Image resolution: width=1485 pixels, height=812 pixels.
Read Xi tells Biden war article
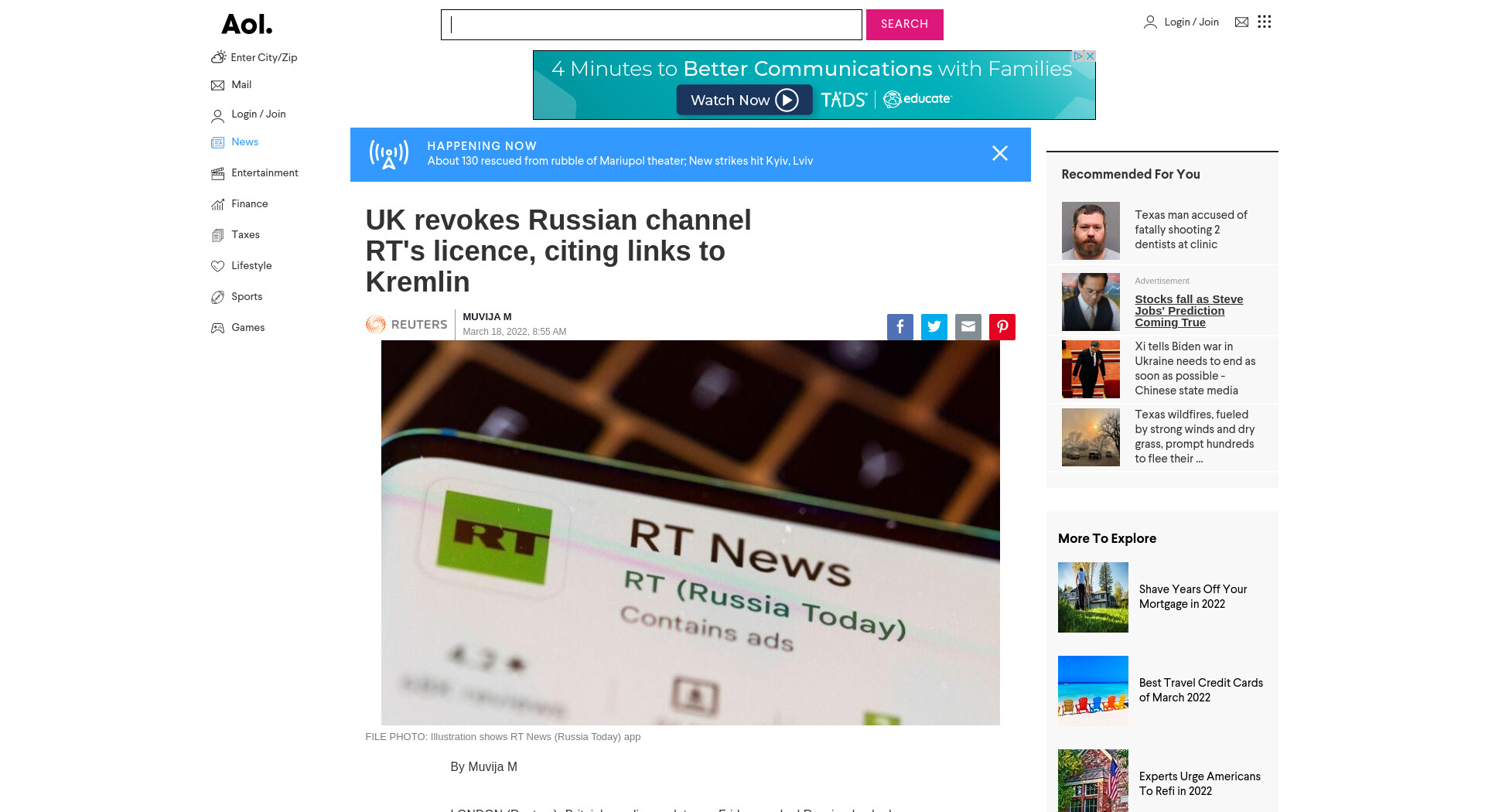tap(1195, 368)
